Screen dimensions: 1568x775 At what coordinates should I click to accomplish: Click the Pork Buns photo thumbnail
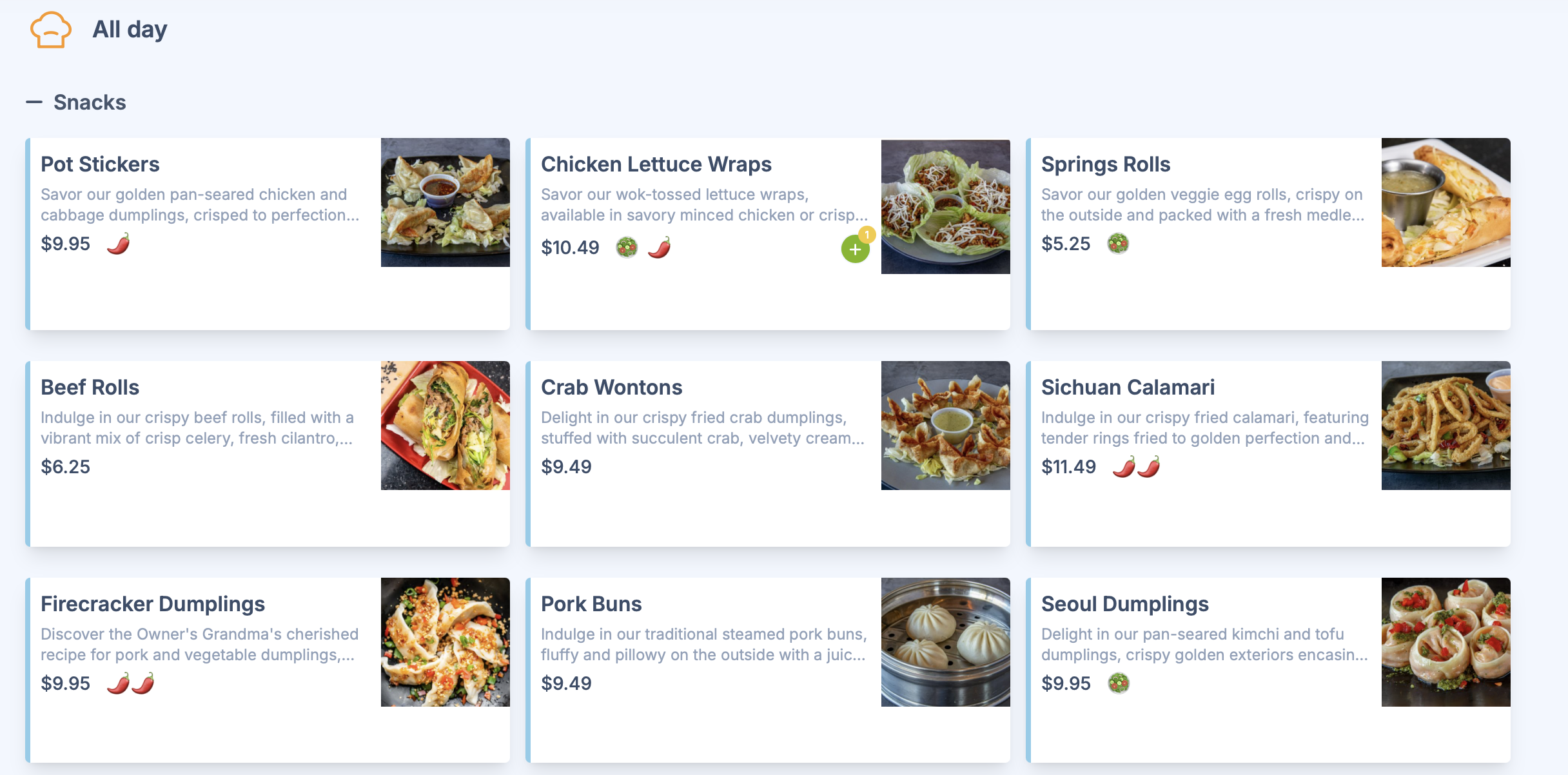tap(945, 642)
